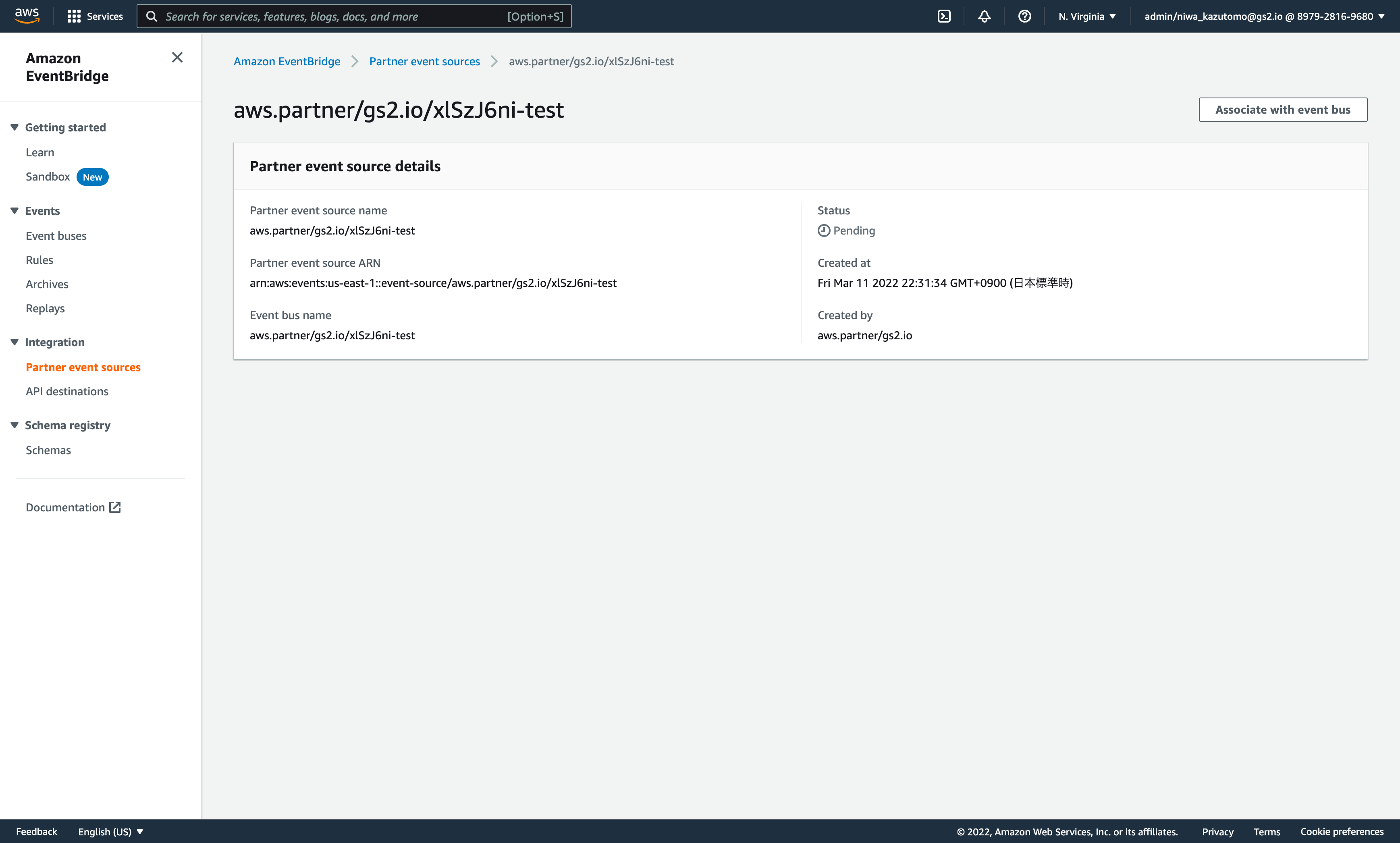1400x843 pixels.
Task: Open the Terms footer link
Action: pyautogui.click(x=1267, y=832)
